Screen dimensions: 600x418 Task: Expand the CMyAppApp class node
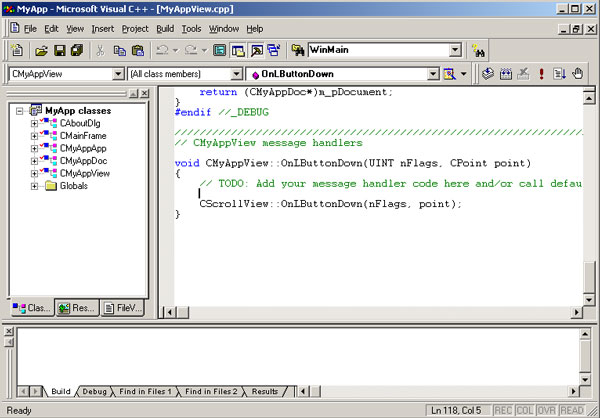(34, 149)
